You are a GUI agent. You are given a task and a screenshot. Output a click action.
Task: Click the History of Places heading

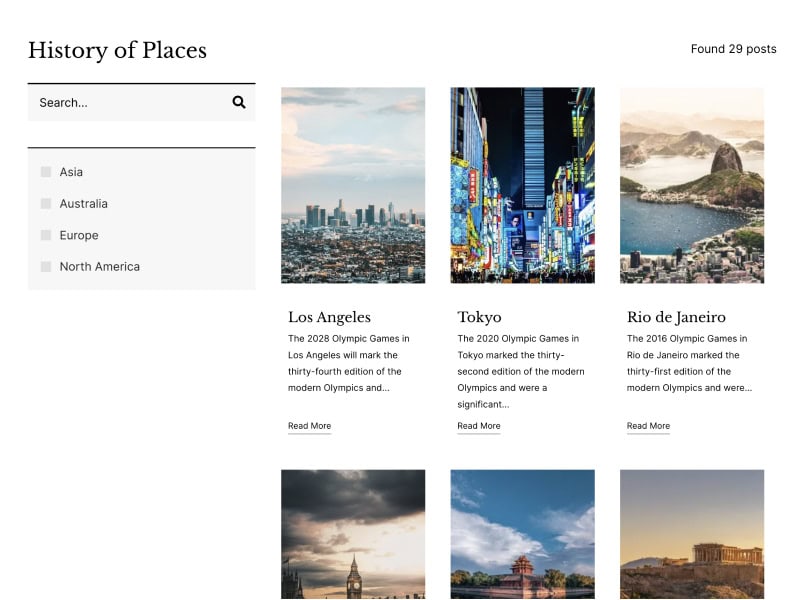[117, 50]
